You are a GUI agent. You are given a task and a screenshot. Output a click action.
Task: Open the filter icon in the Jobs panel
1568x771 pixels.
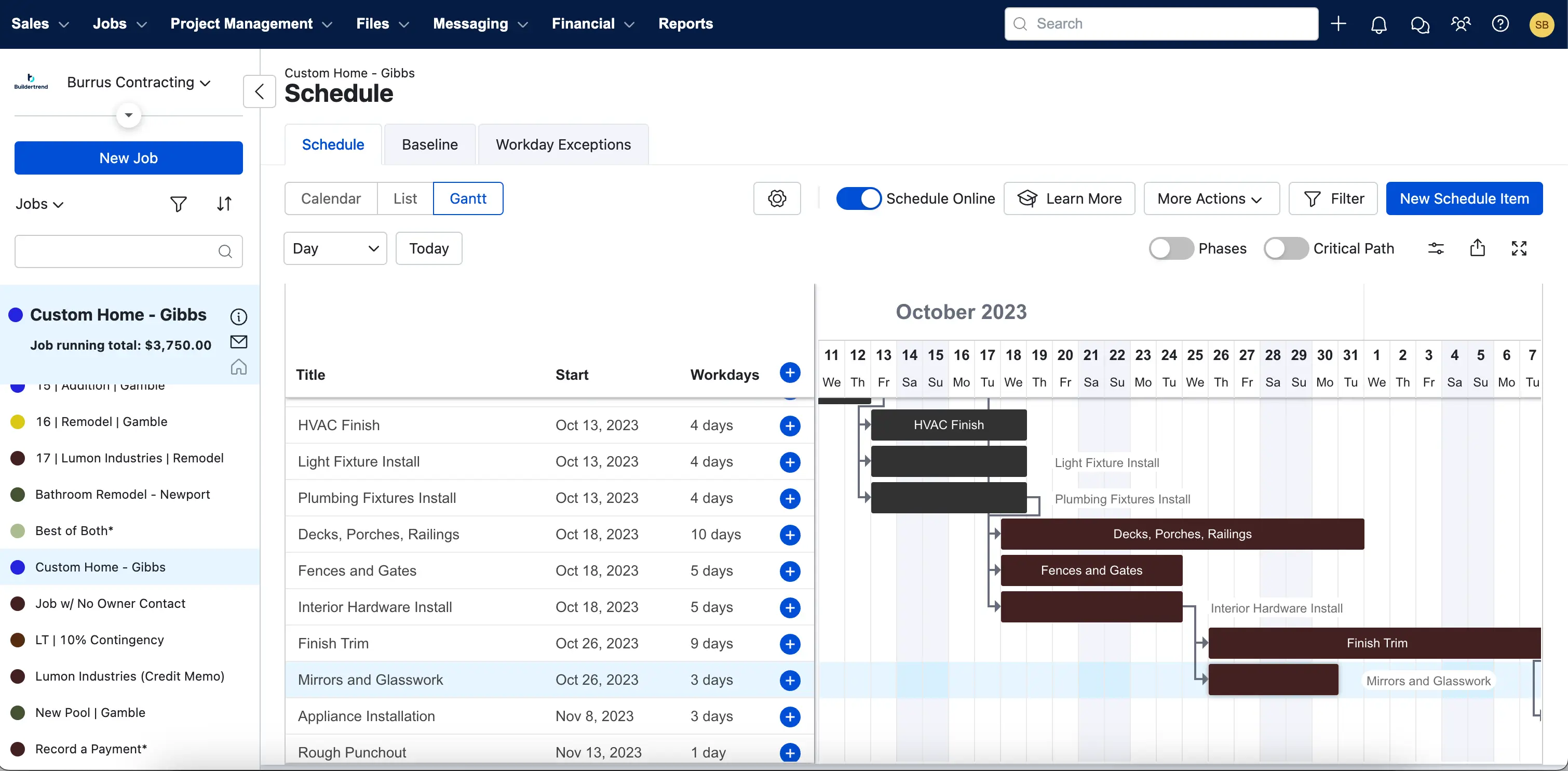[x=179, y=204]
